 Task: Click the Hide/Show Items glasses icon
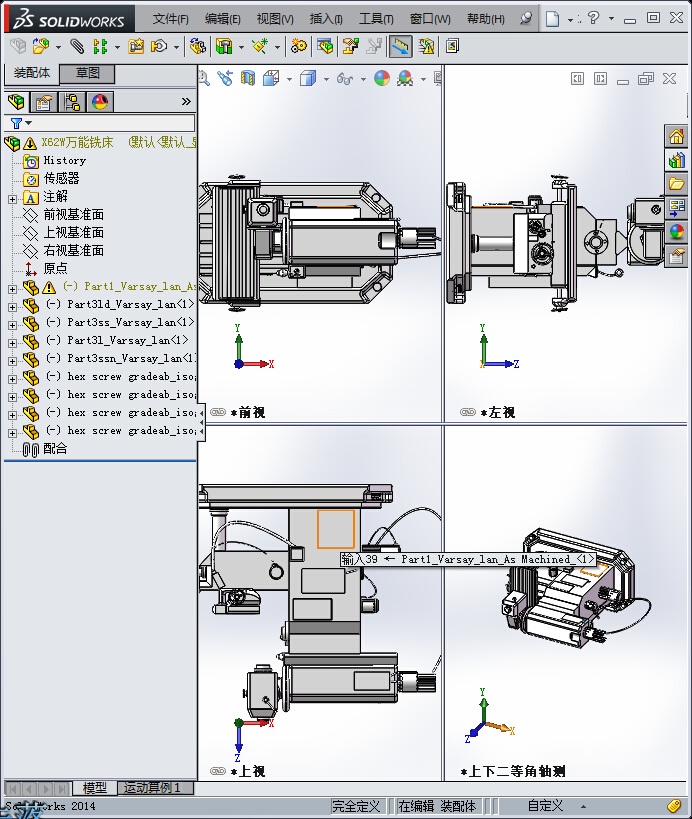[345, 78]
